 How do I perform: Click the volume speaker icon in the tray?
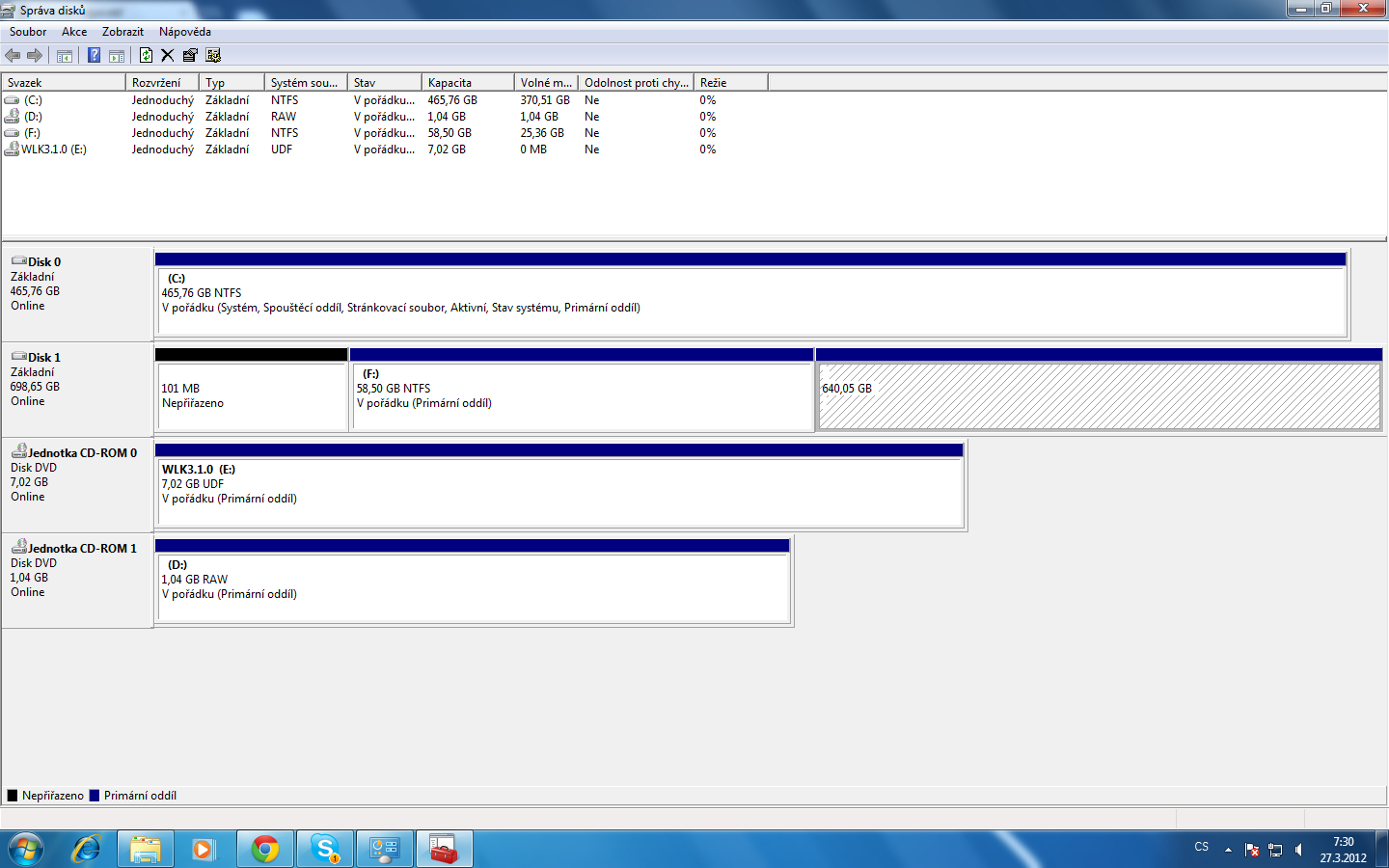1299,850
